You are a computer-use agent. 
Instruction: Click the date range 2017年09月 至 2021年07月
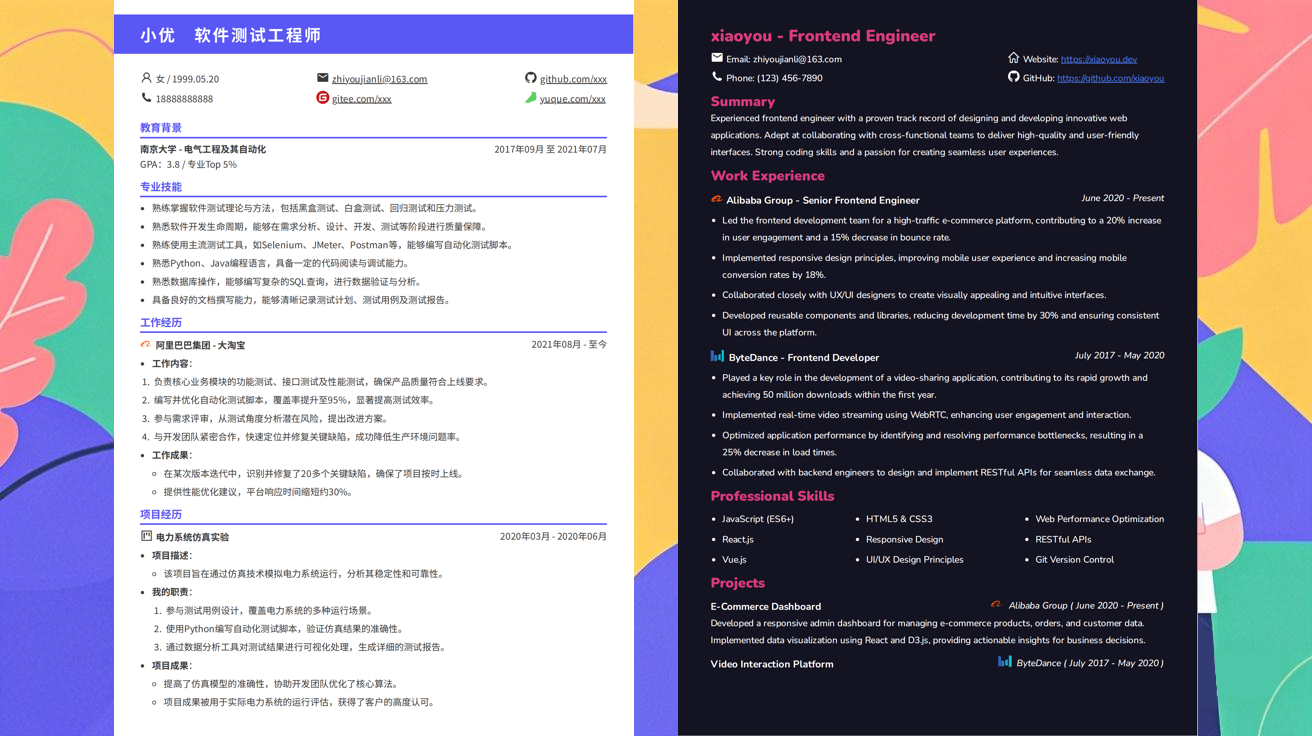click(550, 149)
